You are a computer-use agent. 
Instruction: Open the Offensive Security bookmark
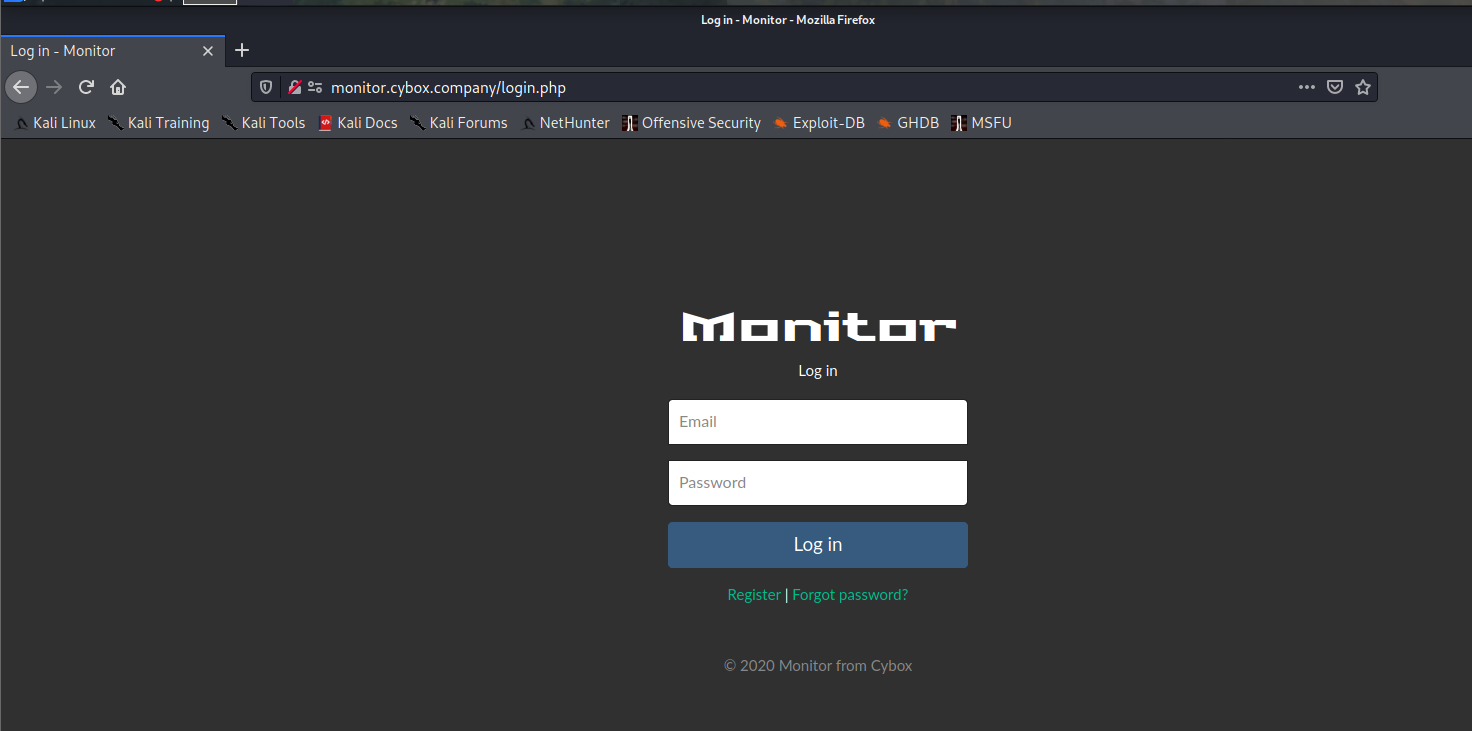tap(691, 123)
